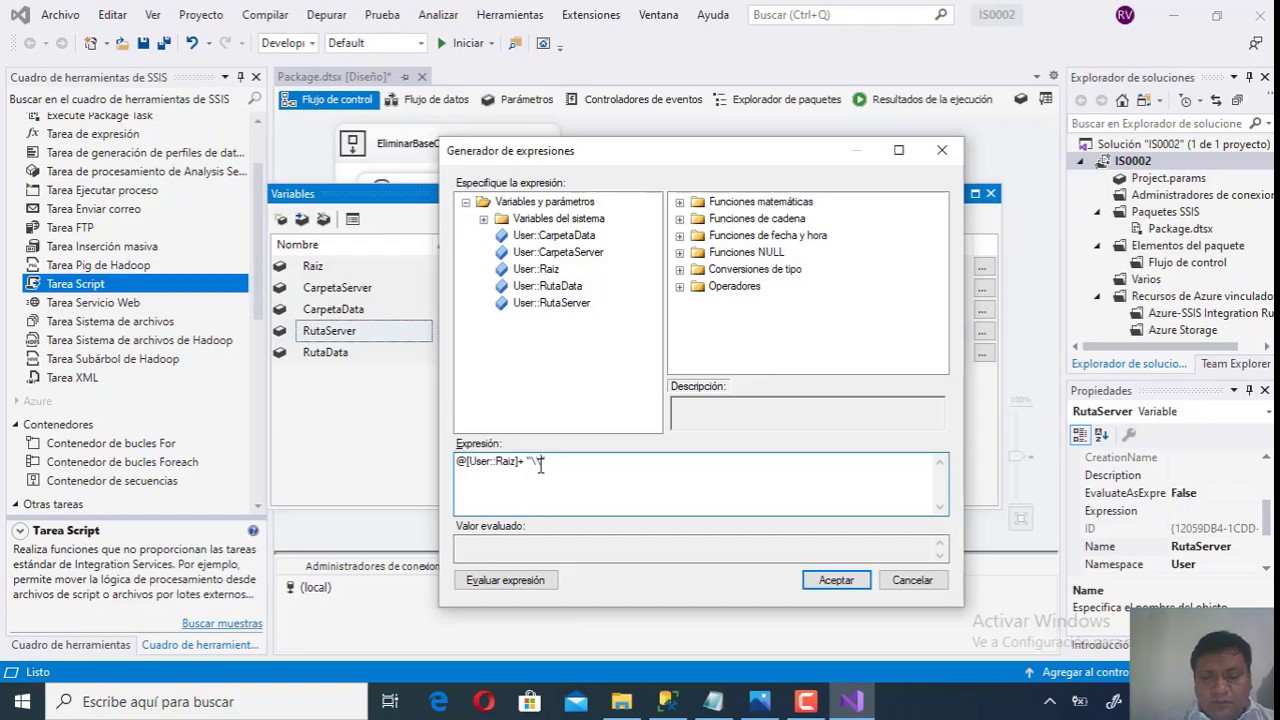
Task: Click Evaluar expresión button
Action: [x=505, y=580]
